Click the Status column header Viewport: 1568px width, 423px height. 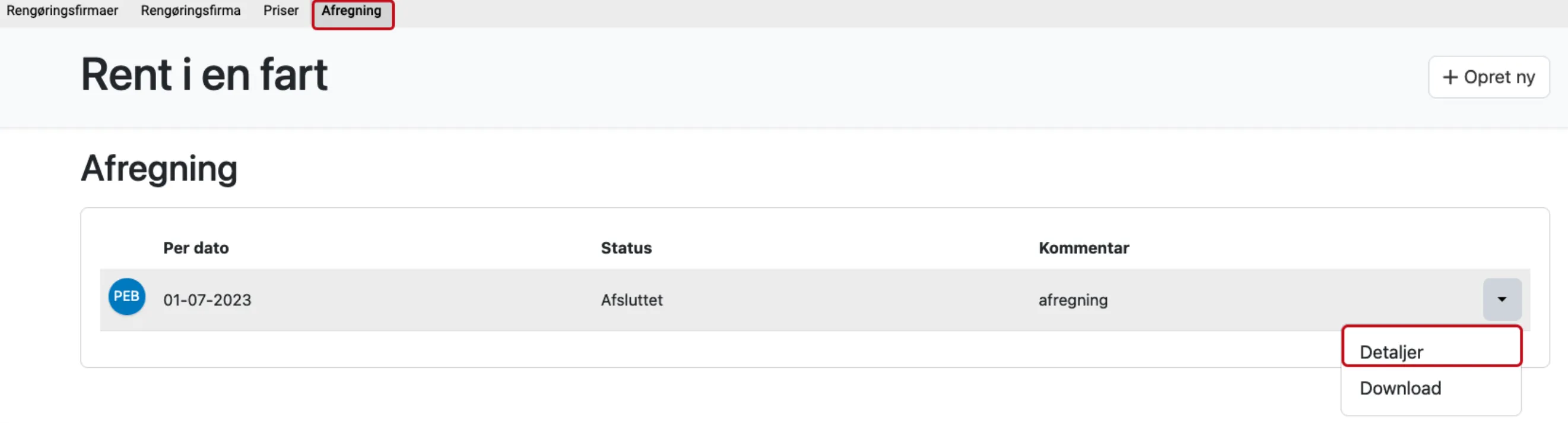pos(626,248)
